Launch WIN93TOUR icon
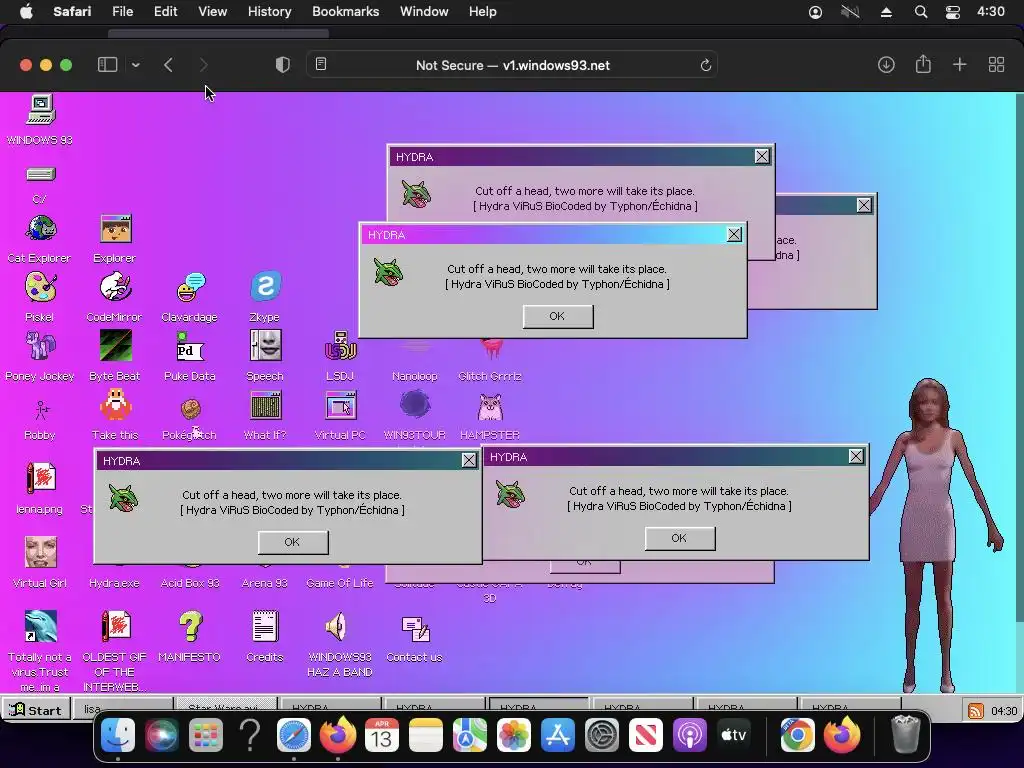Screen dimensions: 1024x768 [x=415, y=405]
